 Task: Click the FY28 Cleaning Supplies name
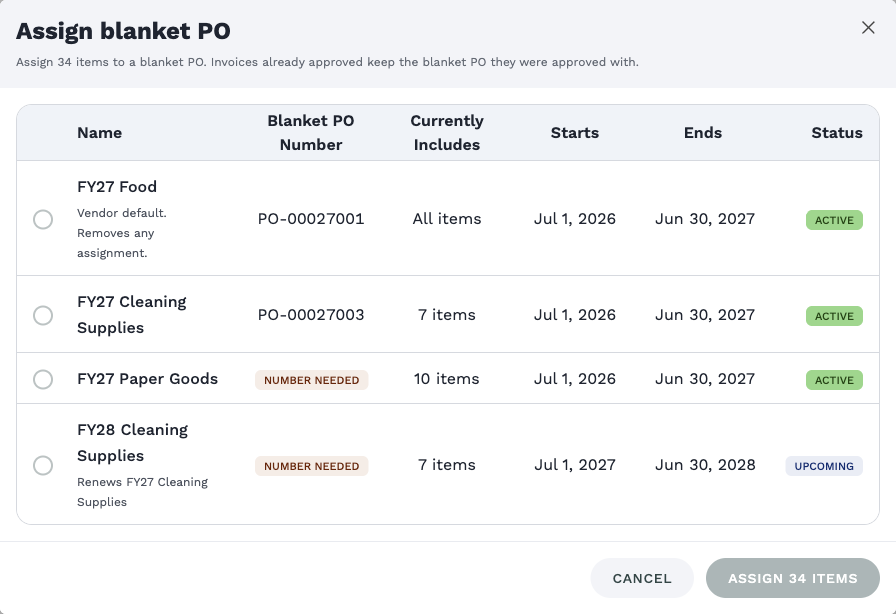click(x=133, y=442)
